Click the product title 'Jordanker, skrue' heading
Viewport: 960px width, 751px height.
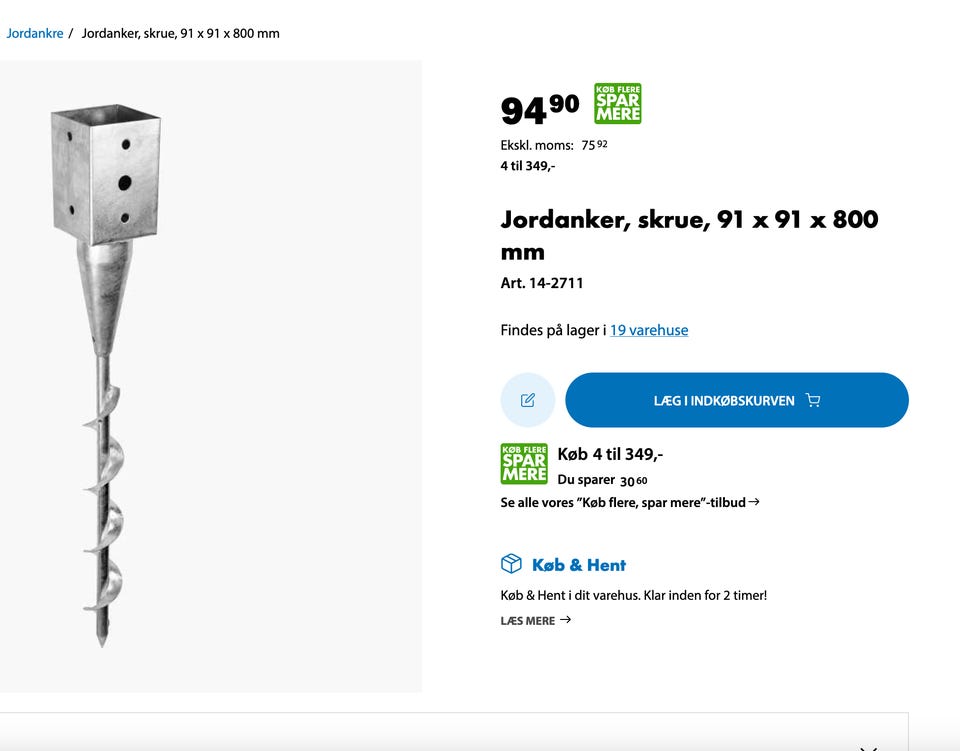pyautogui.click(x=689, y=234)
